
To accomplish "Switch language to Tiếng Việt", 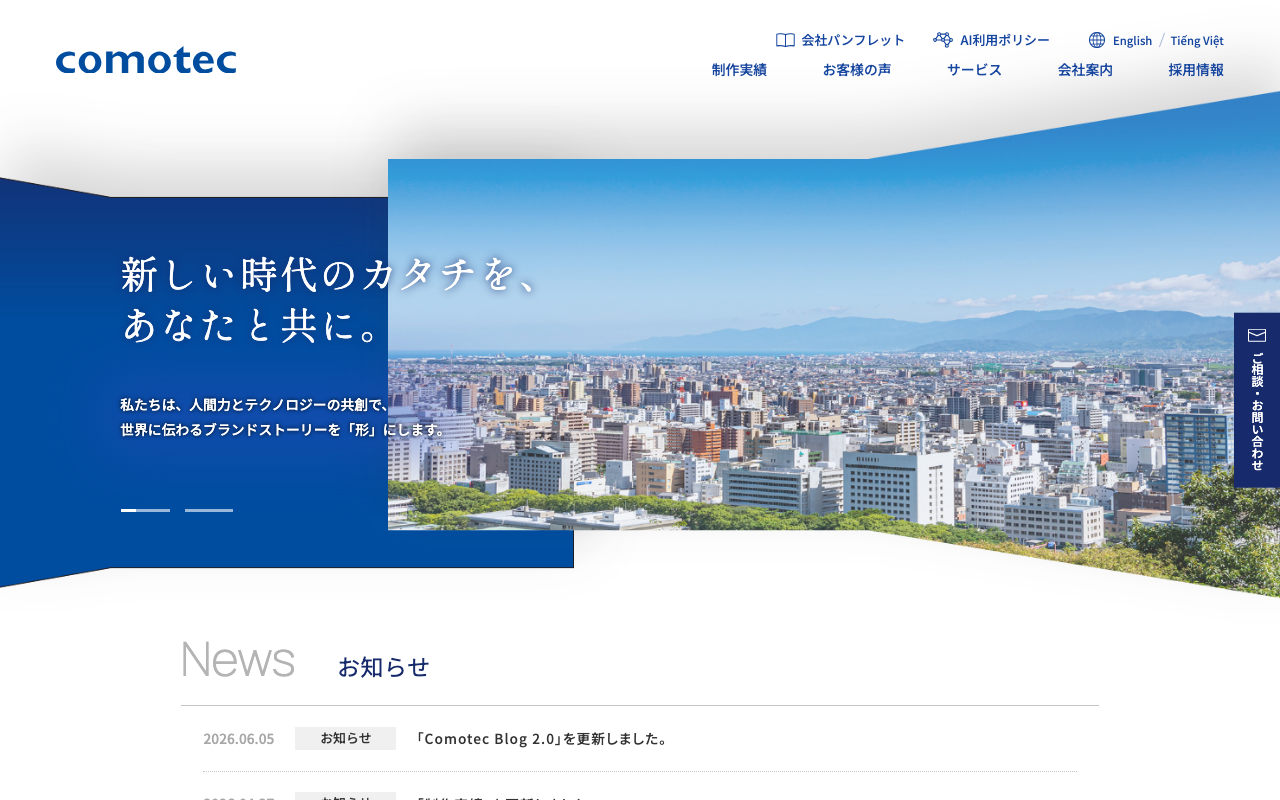I will click(1197, 41).
